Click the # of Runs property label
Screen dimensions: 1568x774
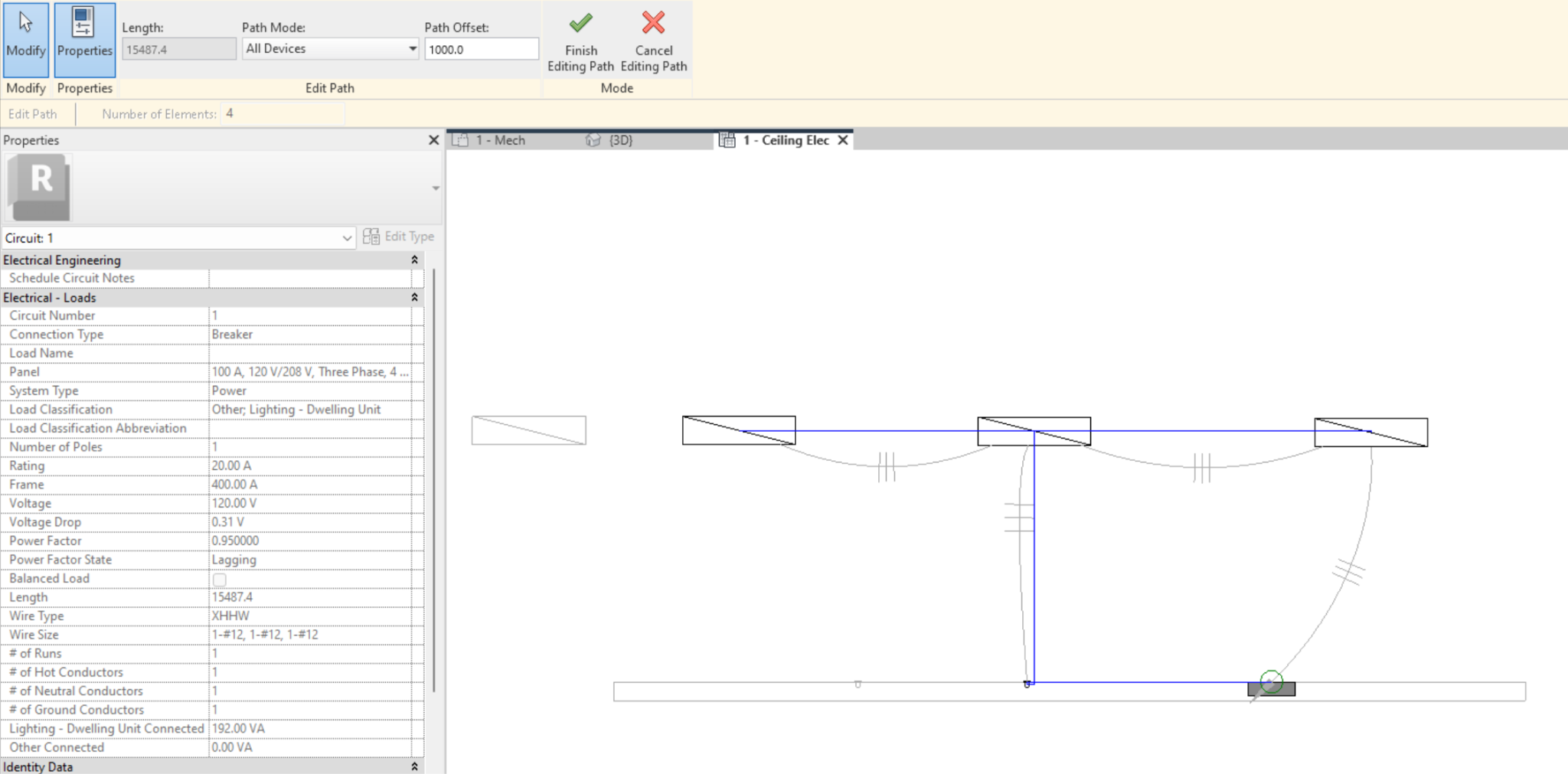point(35,653)
